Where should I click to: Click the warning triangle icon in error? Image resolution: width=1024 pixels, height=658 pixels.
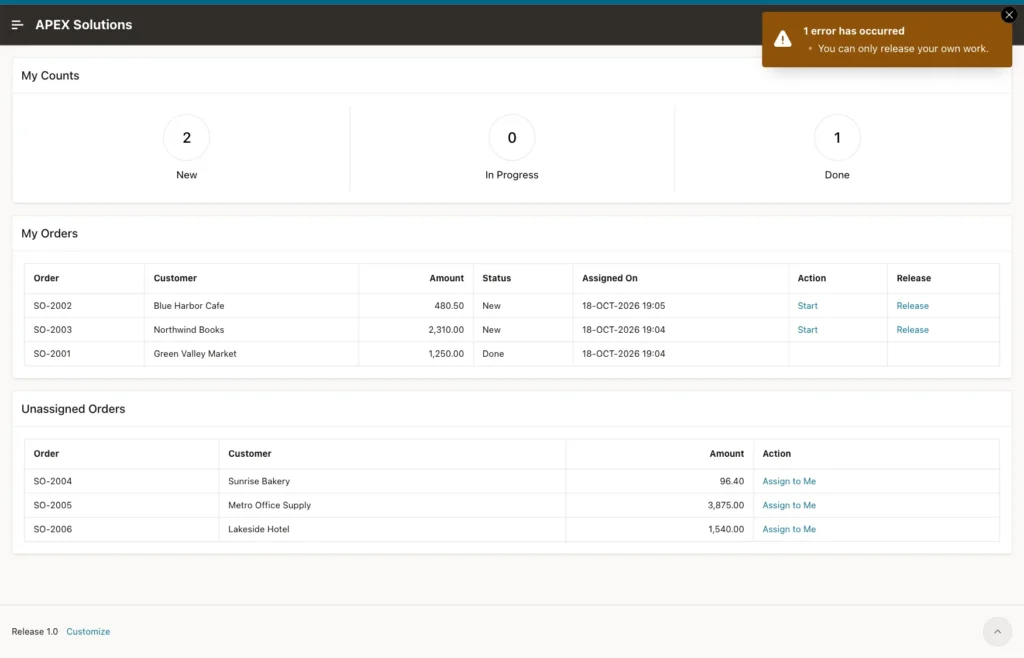click(782, 40)
